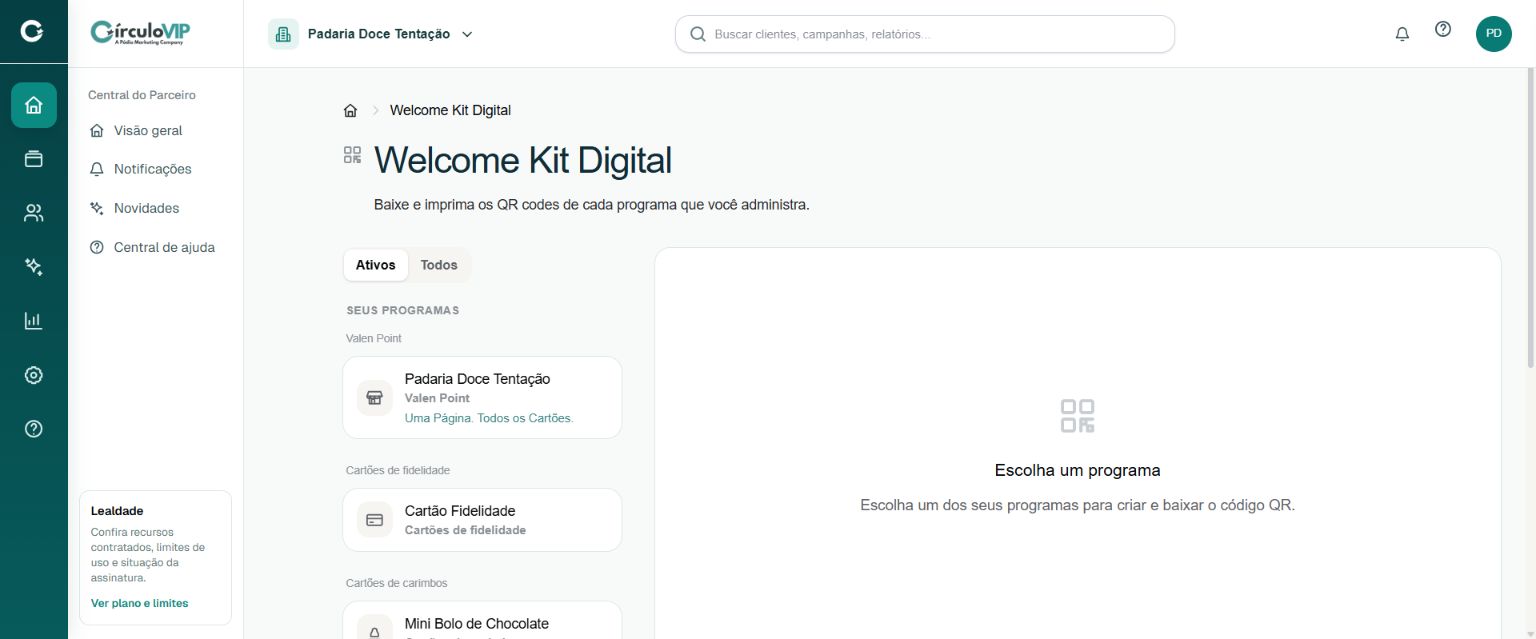The height and width of the screenshot is (639, 1536).
Task: Click the card icon on Cartão Fidelidade
Action: point(375,520)
